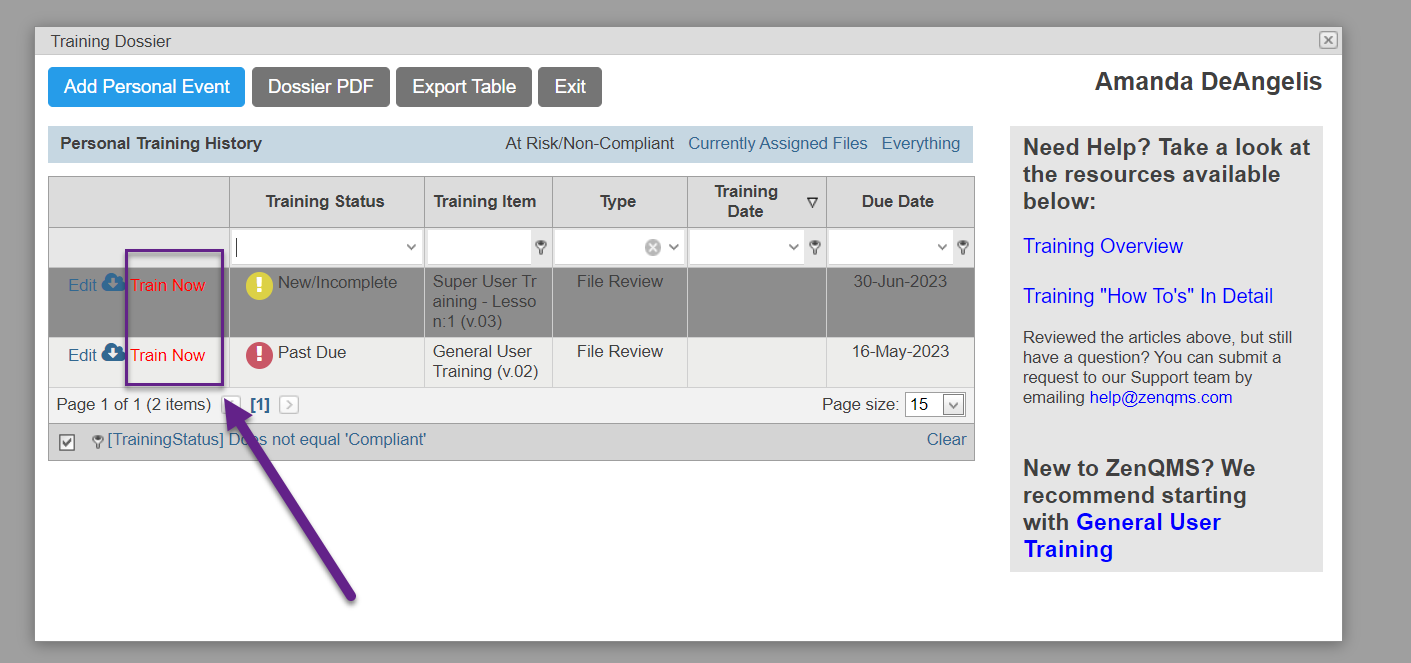Image resolution: width=1411 pixels, height=663 pixels.
Task: Open the Training Date column filter icon
Action: coord(815,247)
